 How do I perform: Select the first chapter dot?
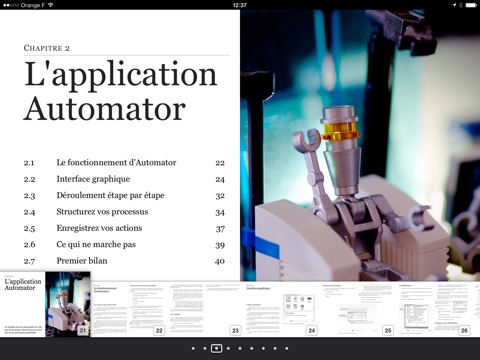point(193,348)
